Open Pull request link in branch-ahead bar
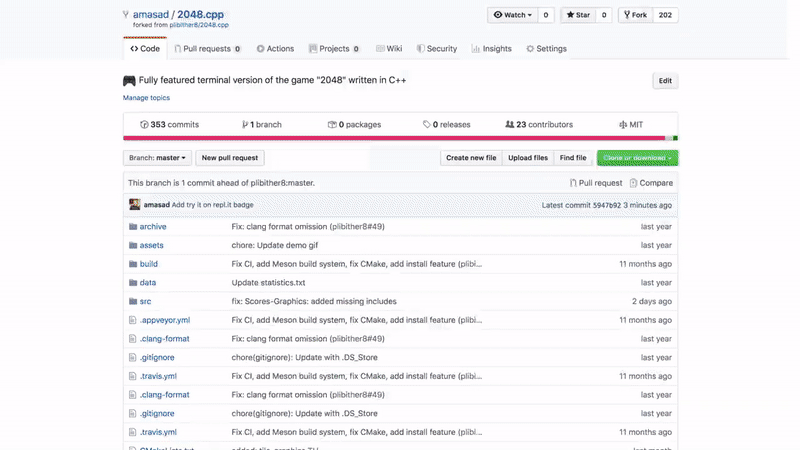This screenshot has width=800, height=450. click(596, 183)
